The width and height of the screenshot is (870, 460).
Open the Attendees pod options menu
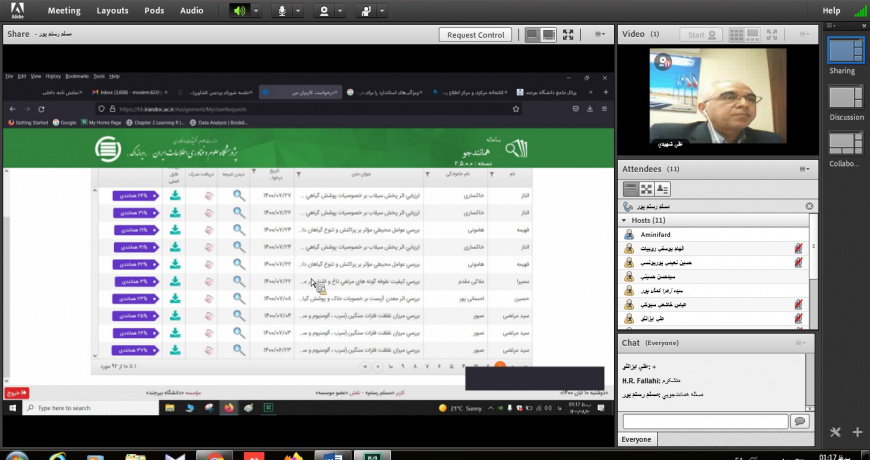tap(804, 169)
